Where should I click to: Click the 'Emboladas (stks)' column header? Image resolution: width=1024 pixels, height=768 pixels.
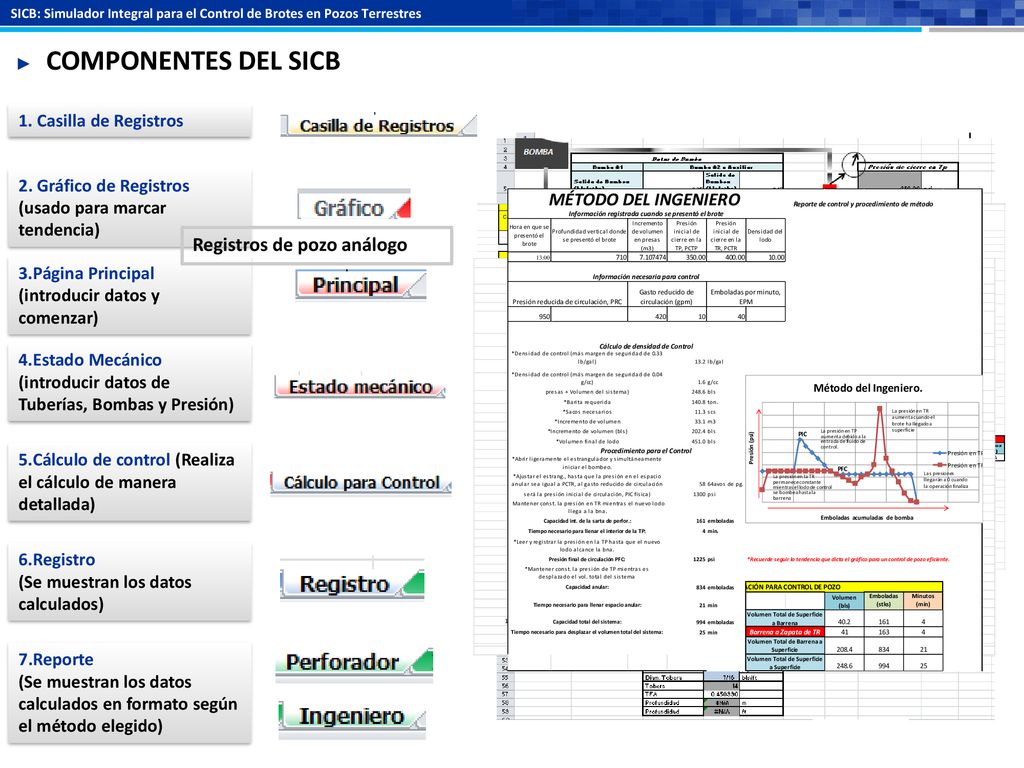click(884, 600)
